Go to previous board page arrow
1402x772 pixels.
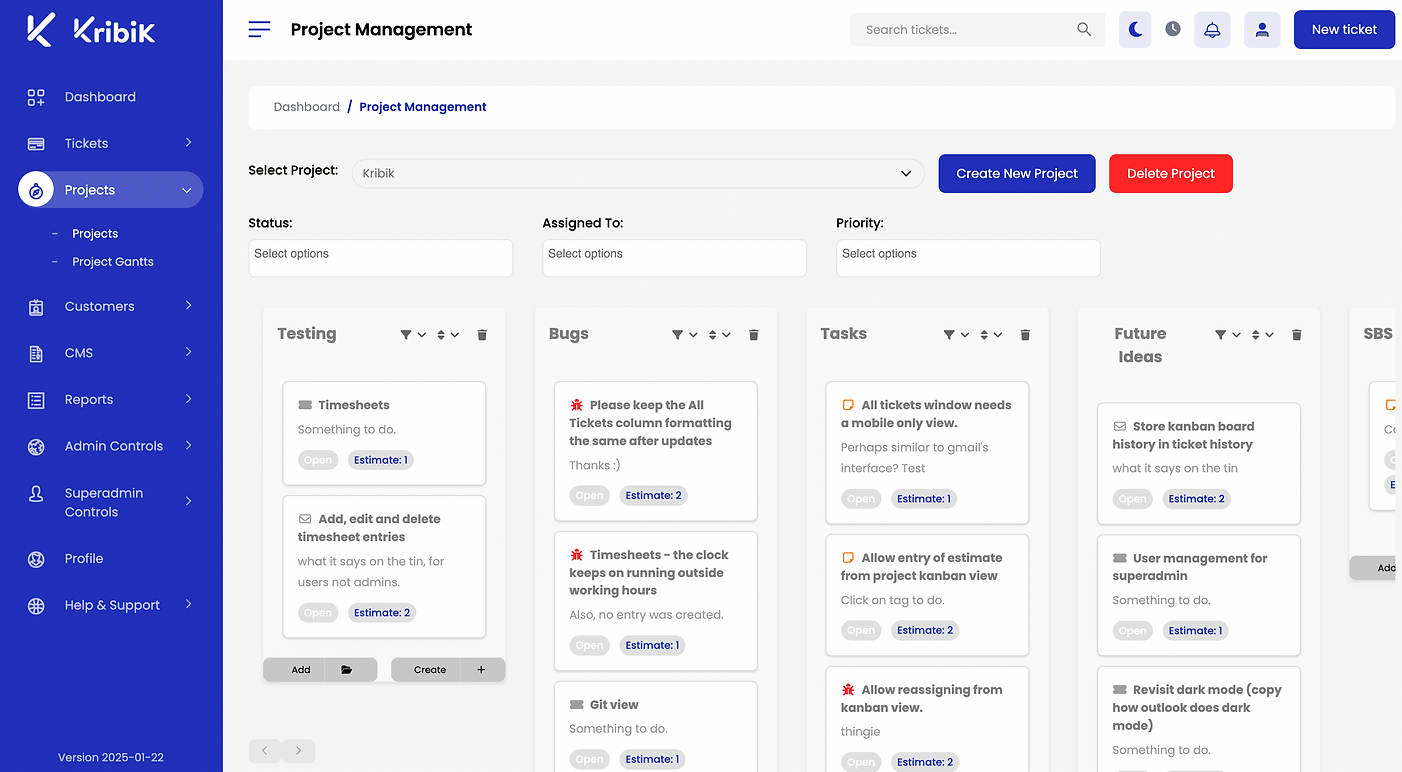(264, 750)
